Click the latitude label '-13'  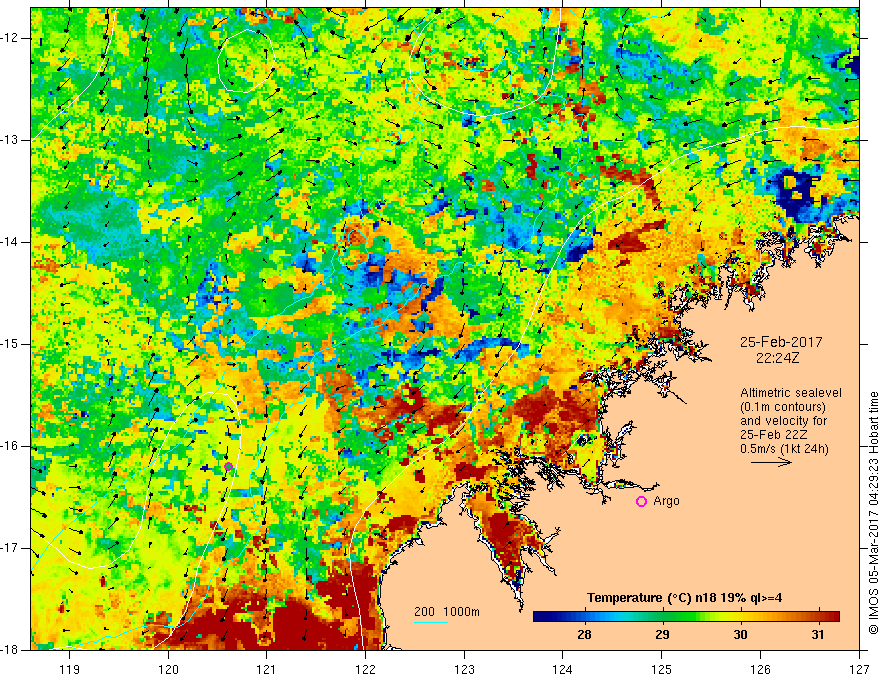pos(10,140)
